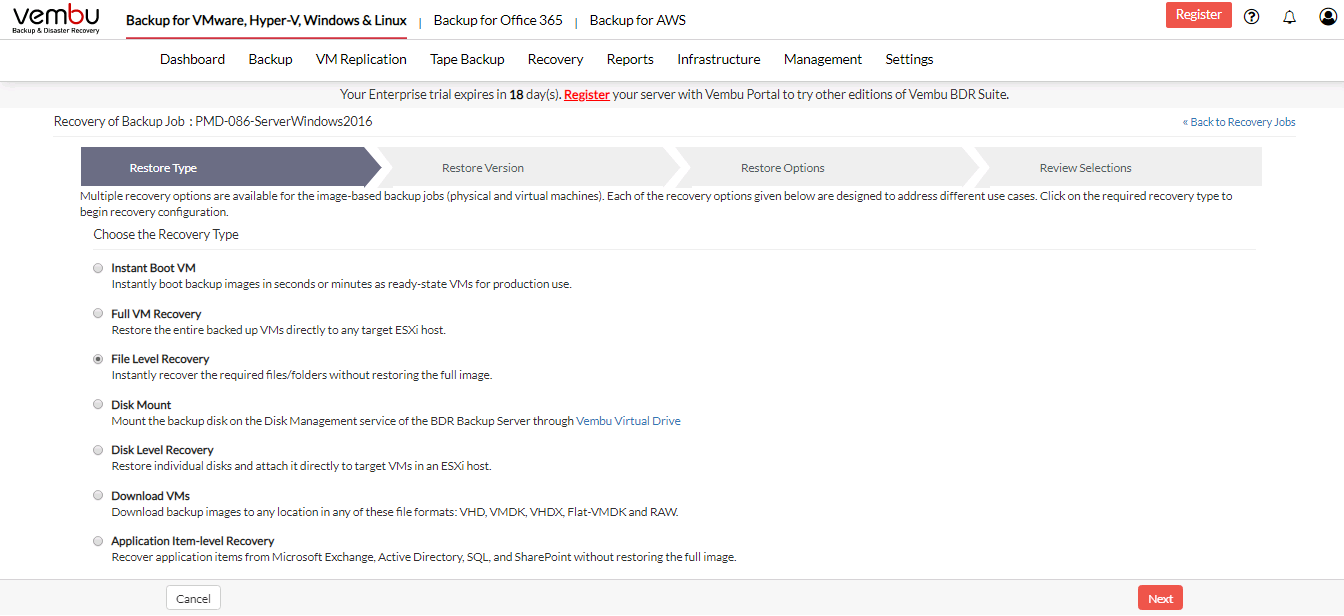Switch to Backup for AWS tab
This screenshot has height=616, width=1344.
click(x=638, y=20)
